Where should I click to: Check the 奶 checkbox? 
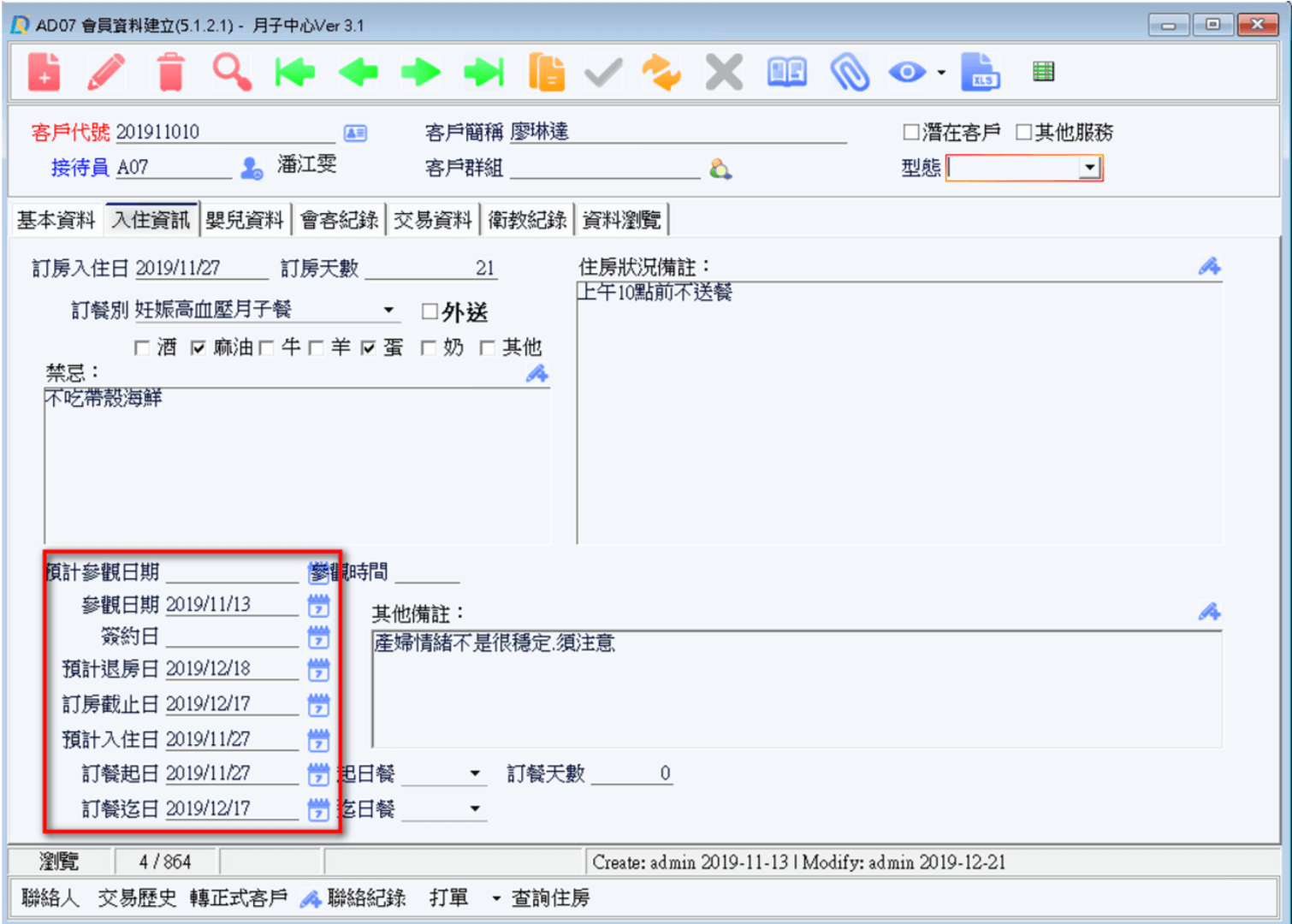pyautogui.click(x=429, y=348)
